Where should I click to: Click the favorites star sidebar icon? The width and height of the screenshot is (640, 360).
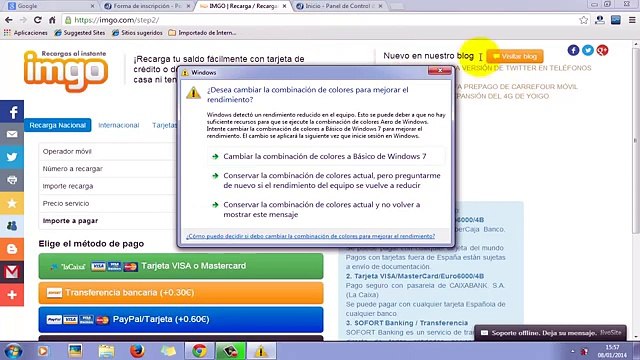tap(12, 203)
